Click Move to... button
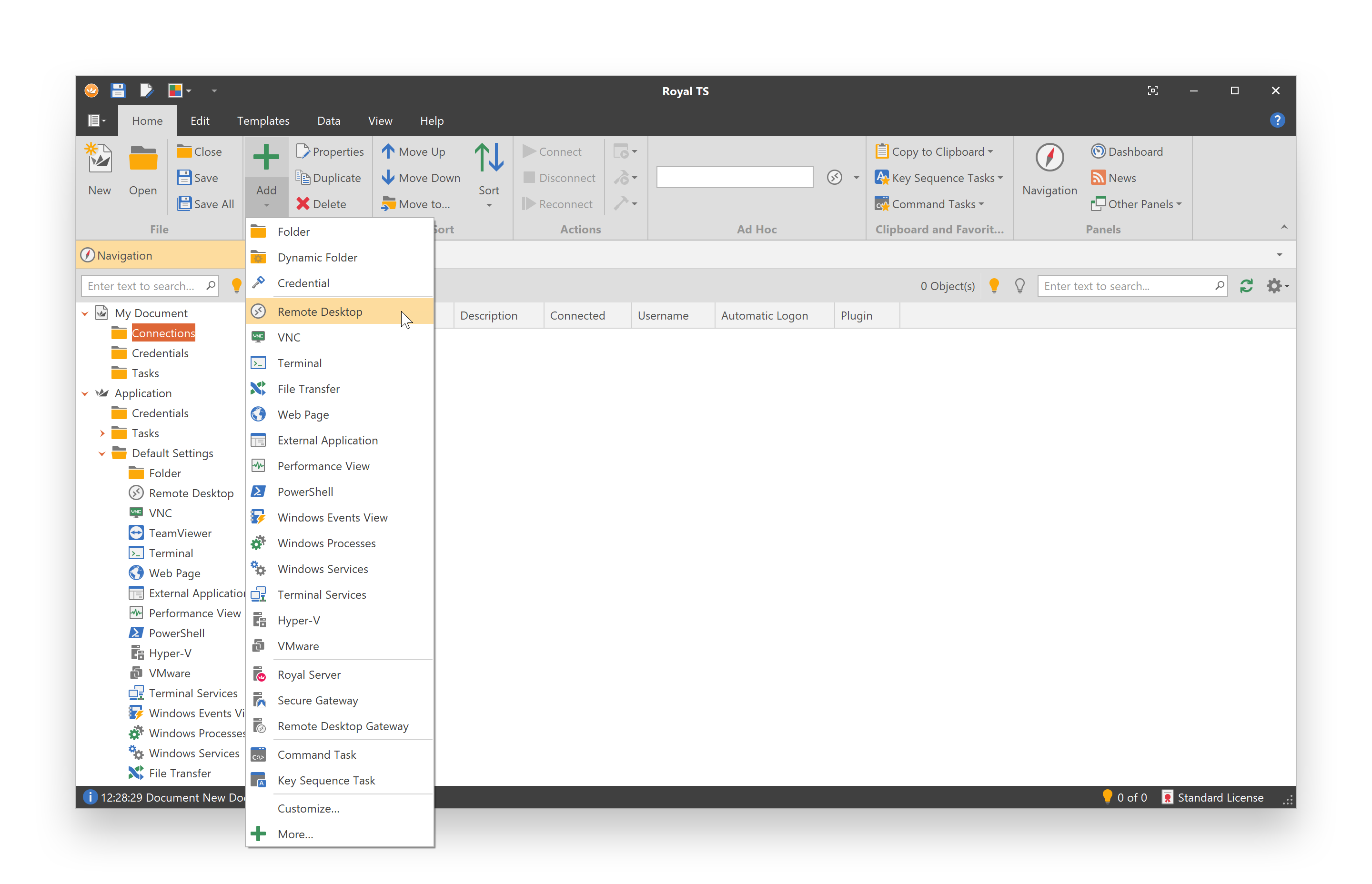 [416, 204]
